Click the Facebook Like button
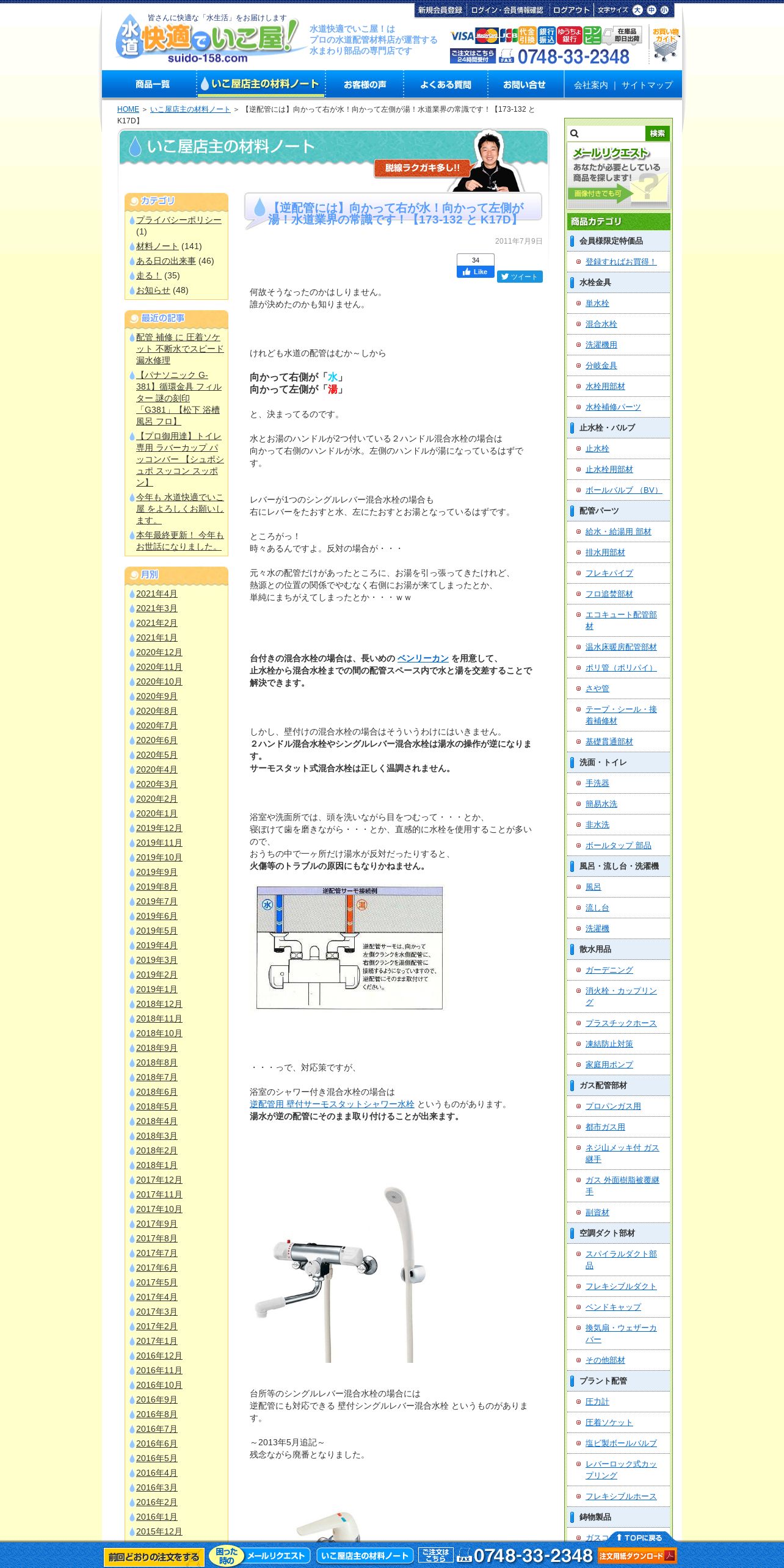Screen dimensions: 784x1568 point(475,272)
